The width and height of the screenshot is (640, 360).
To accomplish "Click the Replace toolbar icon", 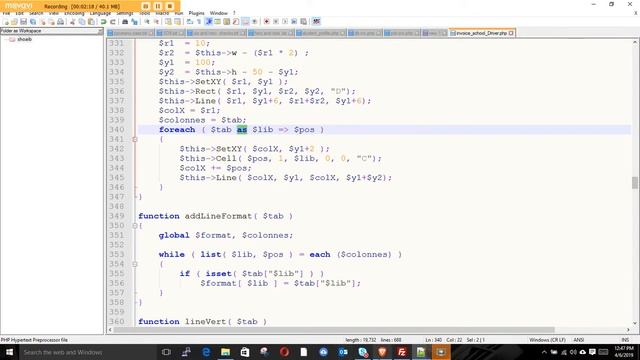I will (x=134, y=22).
